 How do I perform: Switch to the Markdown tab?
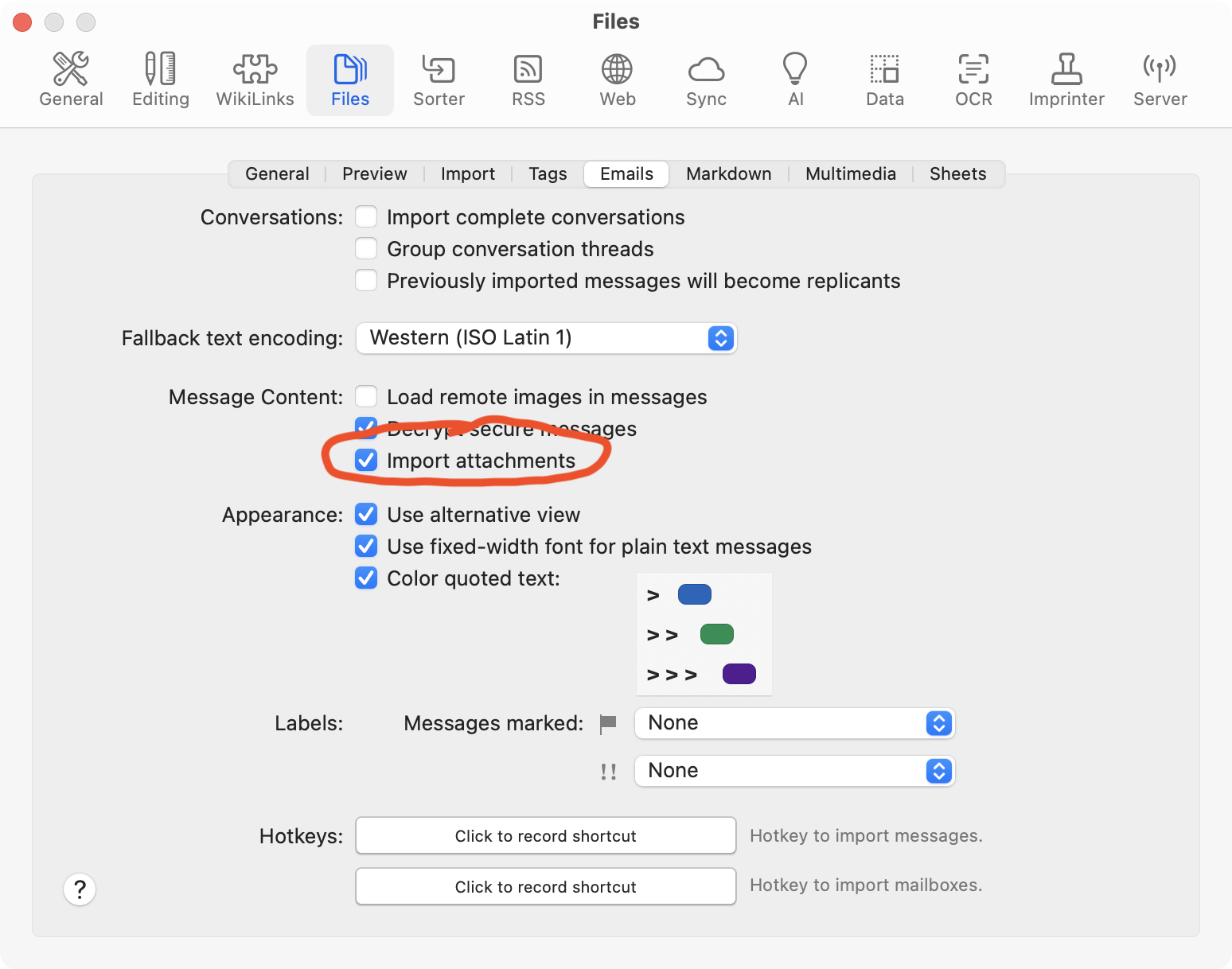click(x=728, y=174)
